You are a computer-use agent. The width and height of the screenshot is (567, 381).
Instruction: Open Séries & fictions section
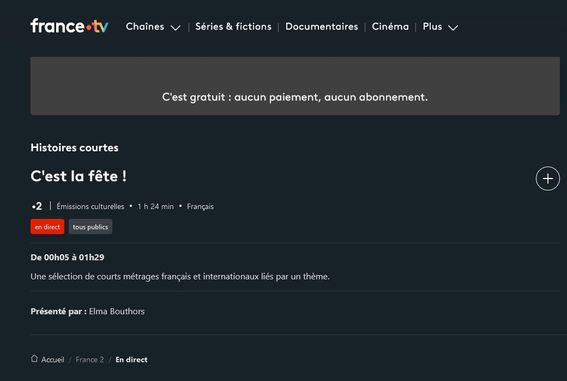[x=233, y=27]
